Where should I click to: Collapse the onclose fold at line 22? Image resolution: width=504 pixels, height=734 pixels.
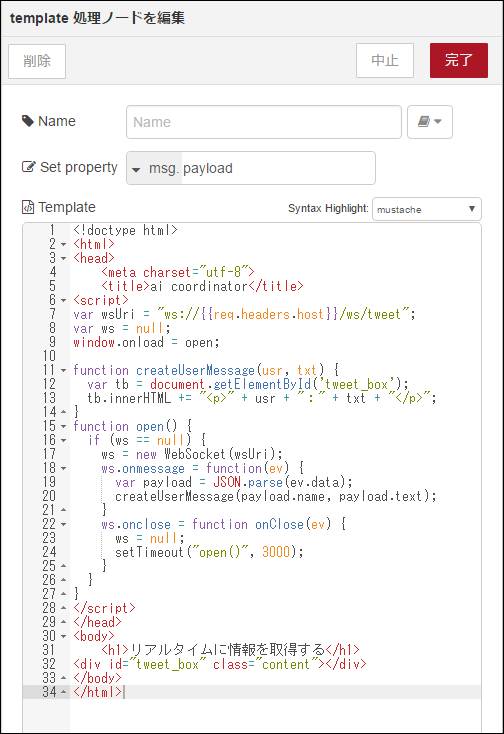pos(64,524)
